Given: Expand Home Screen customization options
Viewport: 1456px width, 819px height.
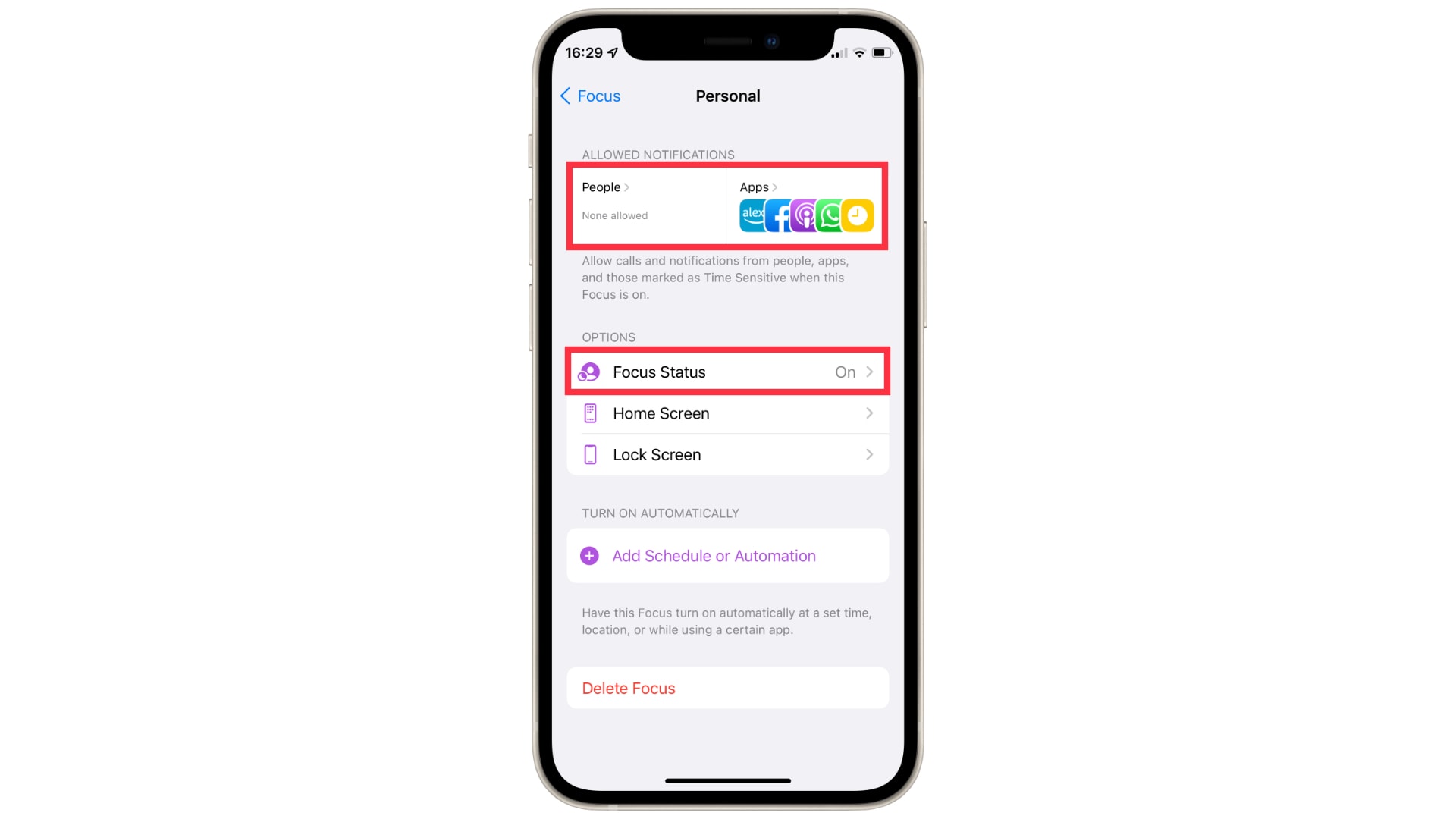Looking at the screenshot, I should pyautogui.click(x=727, y=413).
